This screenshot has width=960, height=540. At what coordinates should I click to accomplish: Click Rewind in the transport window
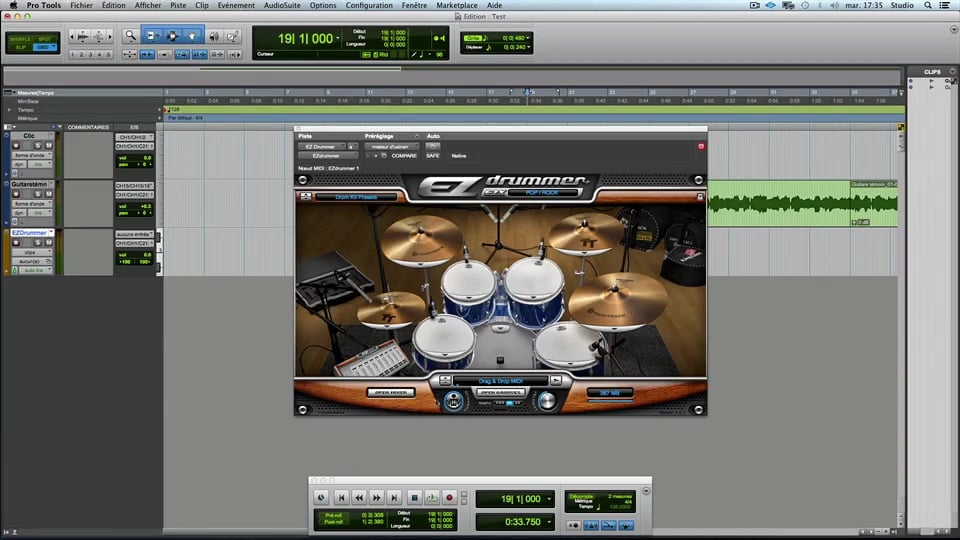coord(359,498)
